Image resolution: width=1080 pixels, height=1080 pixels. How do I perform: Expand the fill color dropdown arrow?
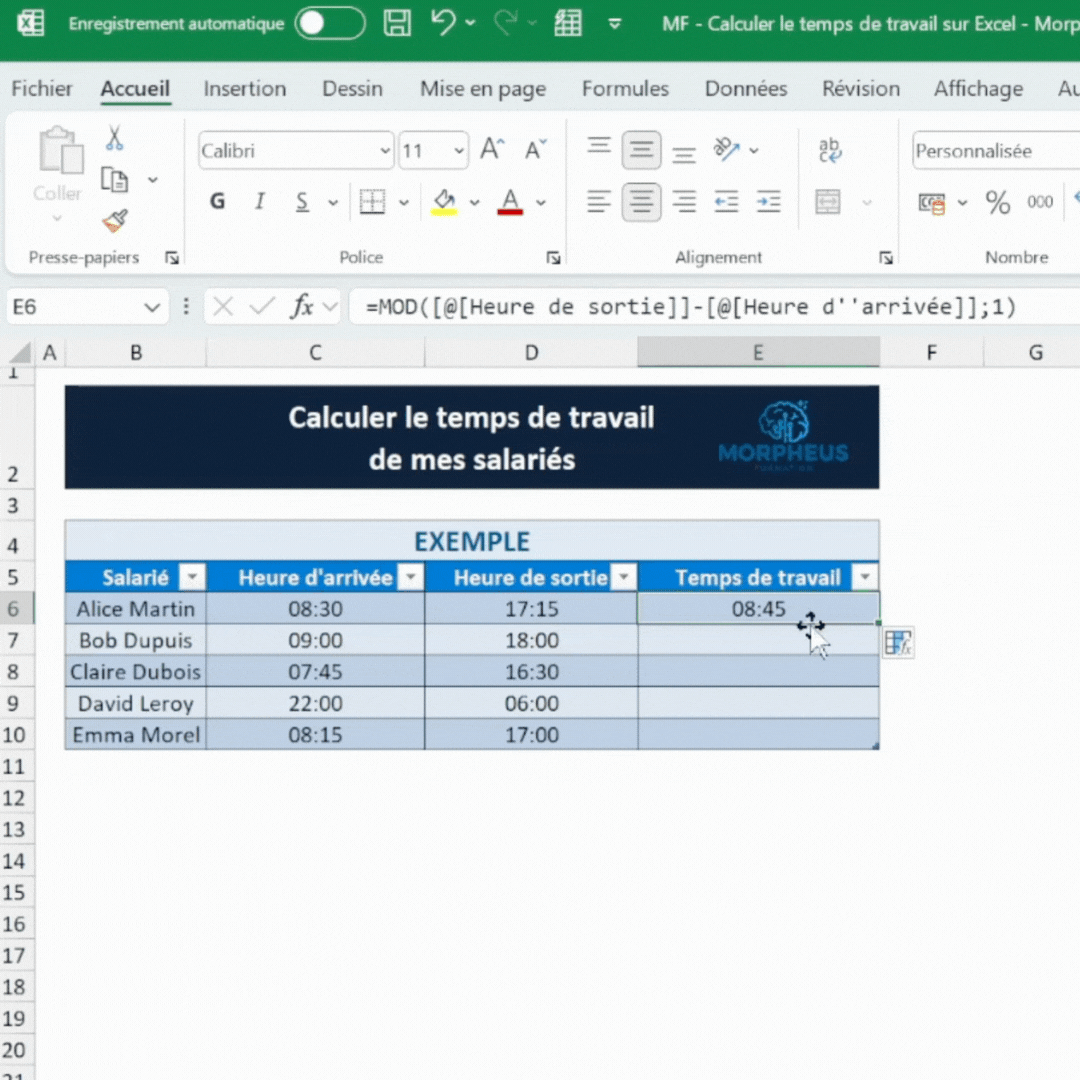tap(473, 201)
